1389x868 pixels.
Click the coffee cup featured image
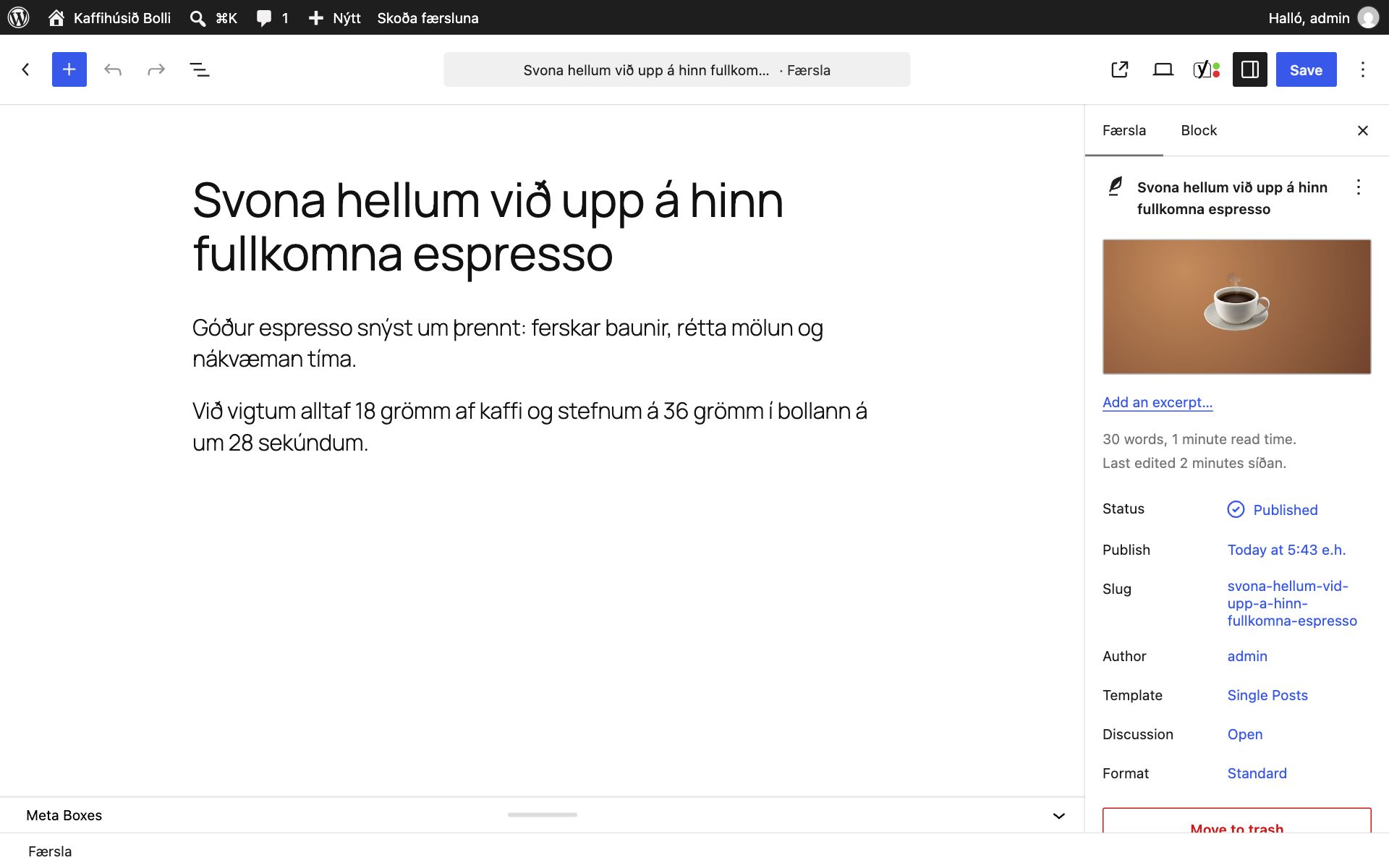click(x=1236, y=307)
